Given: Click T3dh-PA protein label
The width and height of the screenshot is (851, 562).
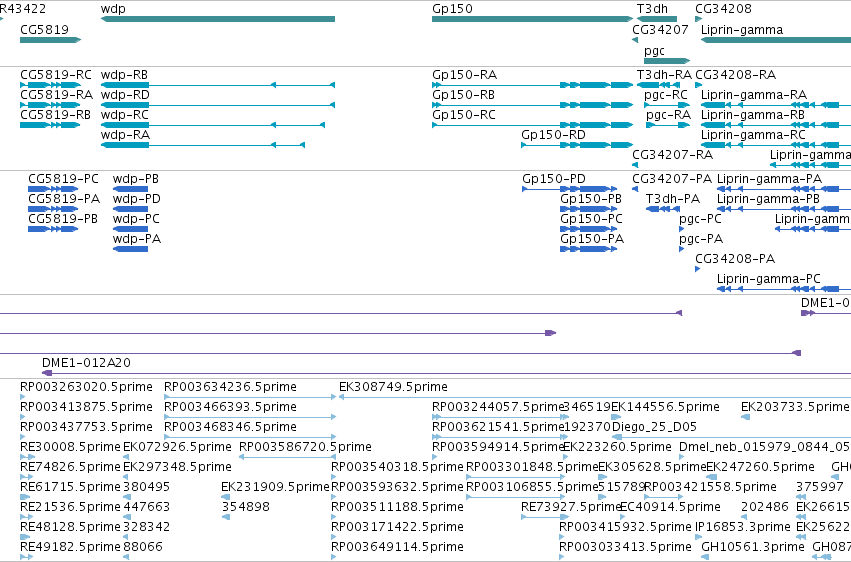Looking at the screenshot, I should (x=672, y=199).
